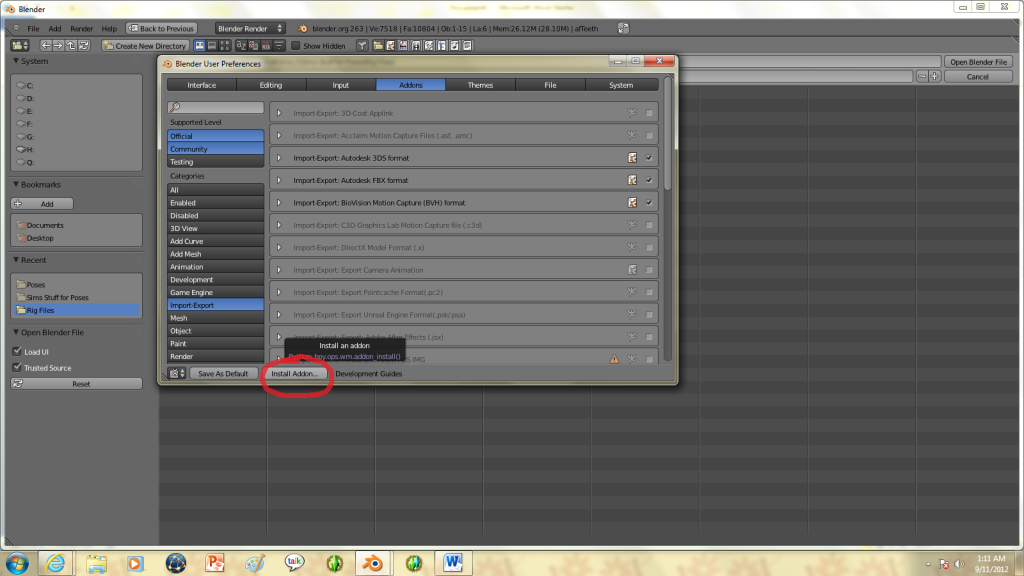Click the warning icon on the bottom addon row
Image resolution: width=1024 pixels, height=576 pixels.
(614, 359)
